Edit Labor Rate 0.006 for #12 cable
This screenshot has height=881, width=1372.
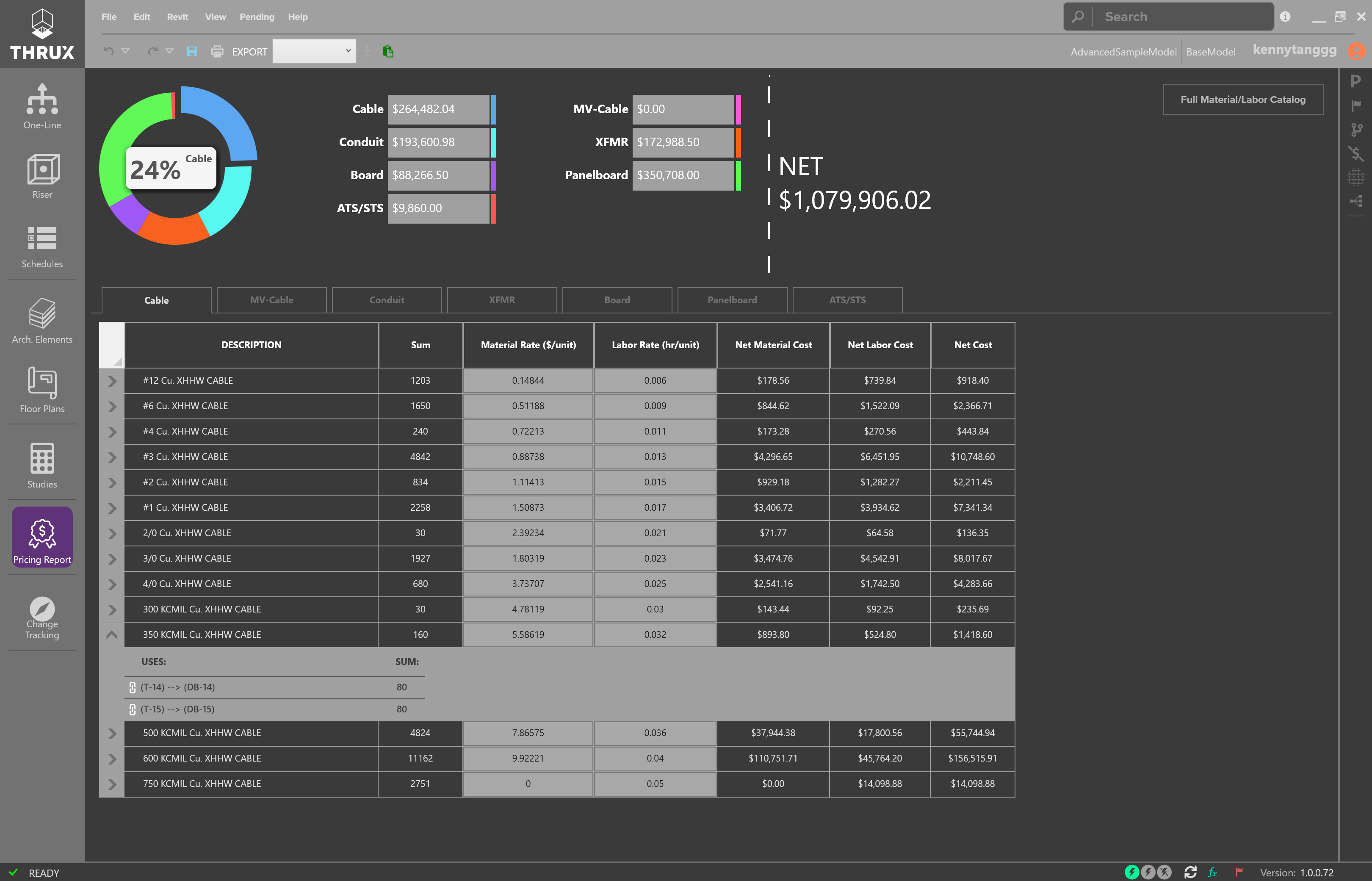pos(655,380)
